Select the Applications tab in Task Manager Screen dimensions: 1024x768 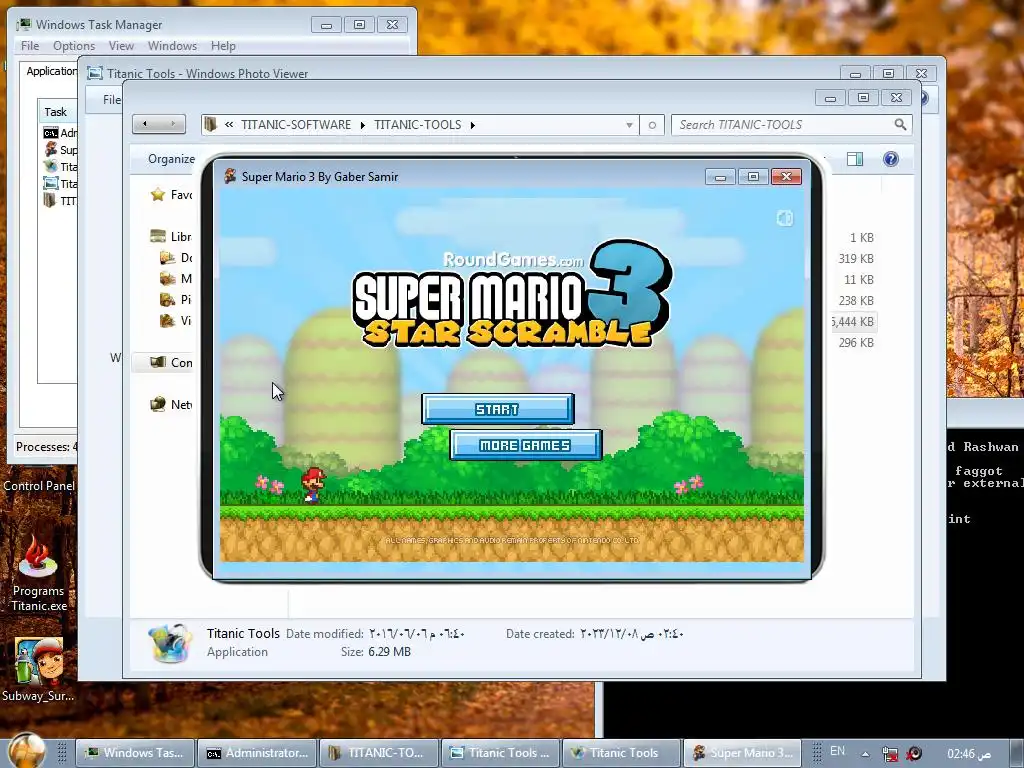point(50,71)
